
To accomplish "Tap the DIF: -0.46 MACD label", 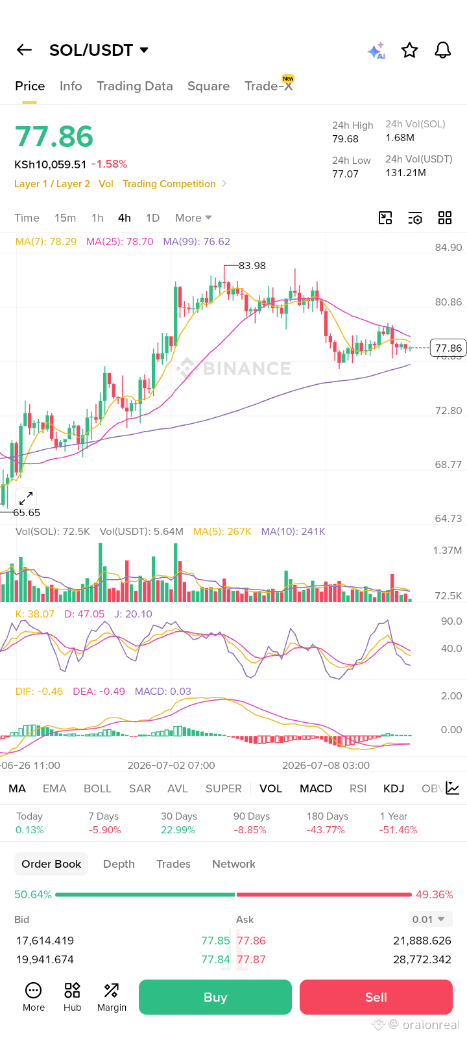I will click(39, 691).
